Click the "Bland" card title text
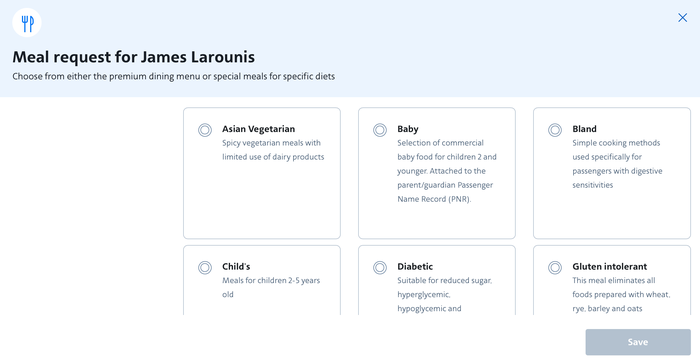 (x=584, y=129)
